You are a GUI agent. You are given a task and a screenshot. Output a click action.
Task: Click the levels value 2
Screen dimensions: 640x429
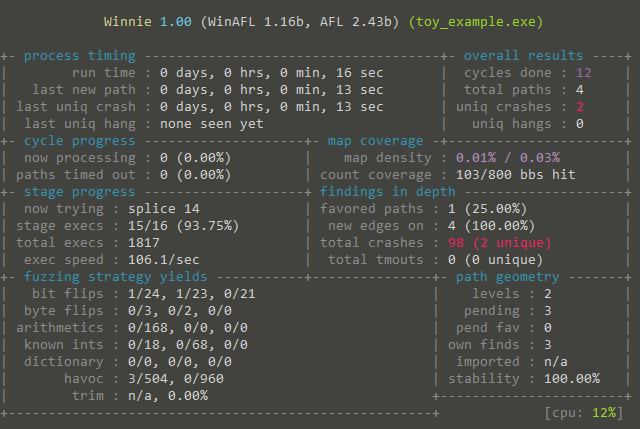pos(548,294)
